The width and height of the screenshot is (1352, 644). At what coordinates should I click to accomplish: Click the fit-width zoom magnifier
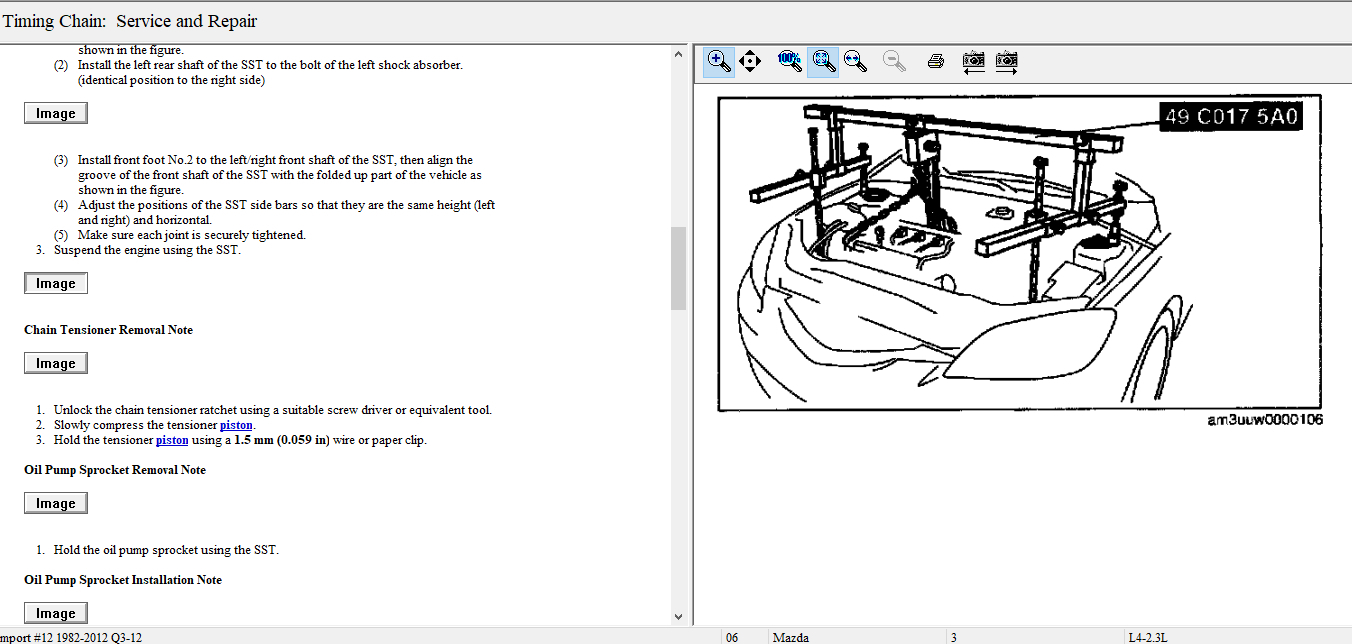click(855, 61)
